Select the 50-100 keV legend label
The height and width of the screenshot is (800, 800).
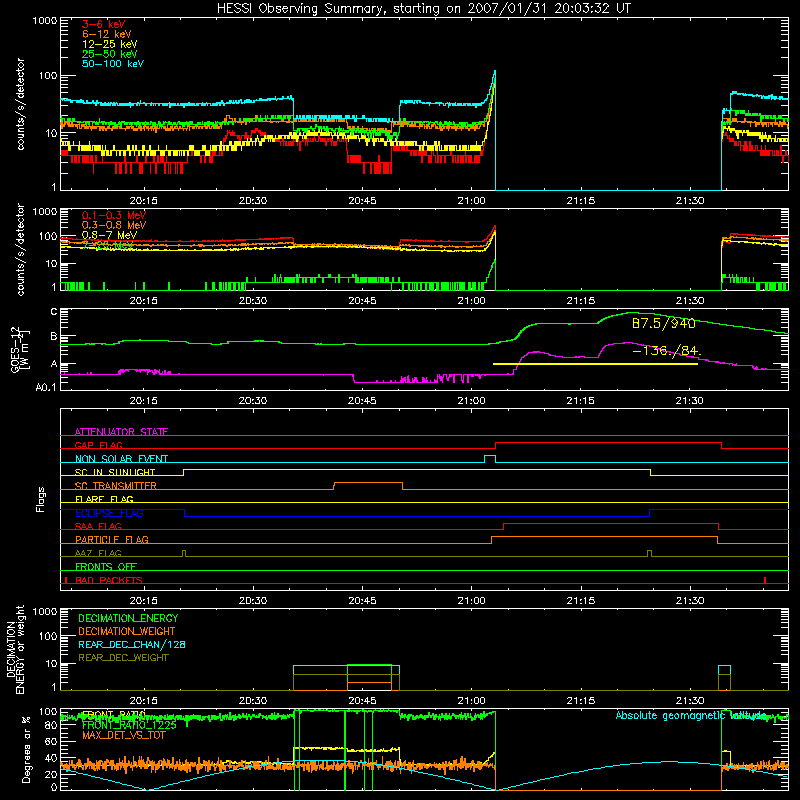[x=113, y=64]
